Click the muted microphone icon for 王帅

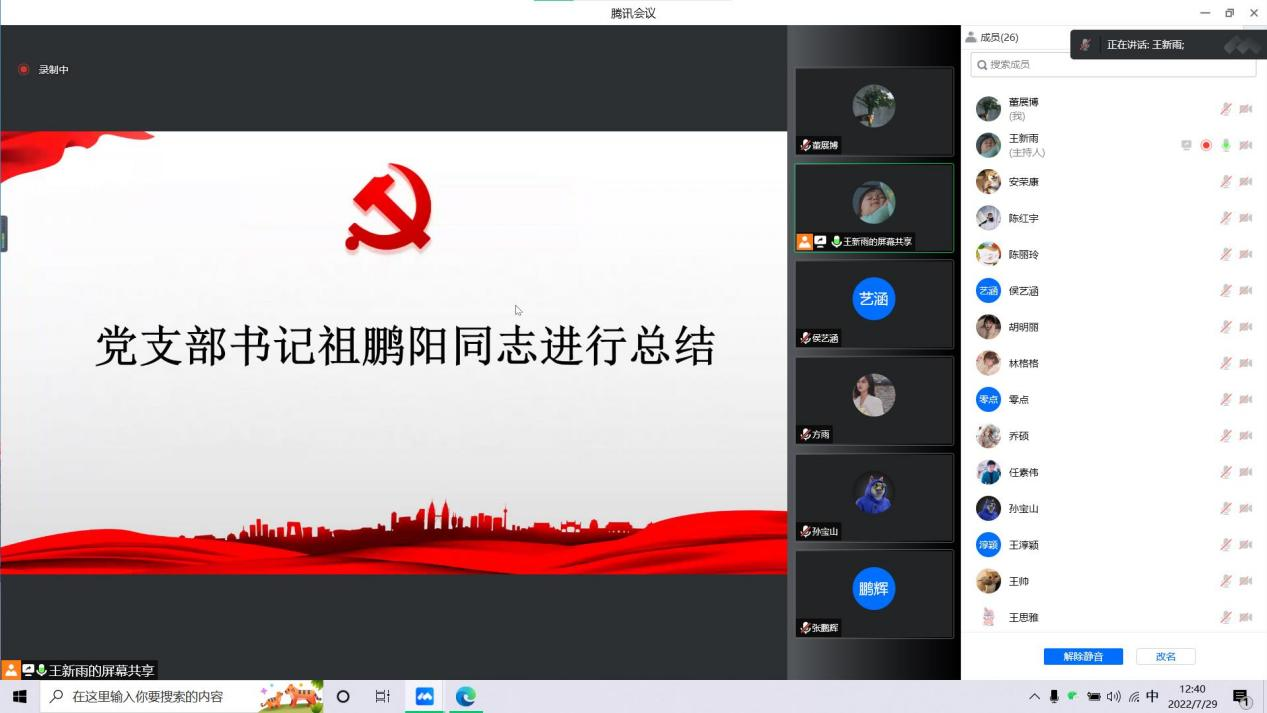click(x=1225, y=581)
